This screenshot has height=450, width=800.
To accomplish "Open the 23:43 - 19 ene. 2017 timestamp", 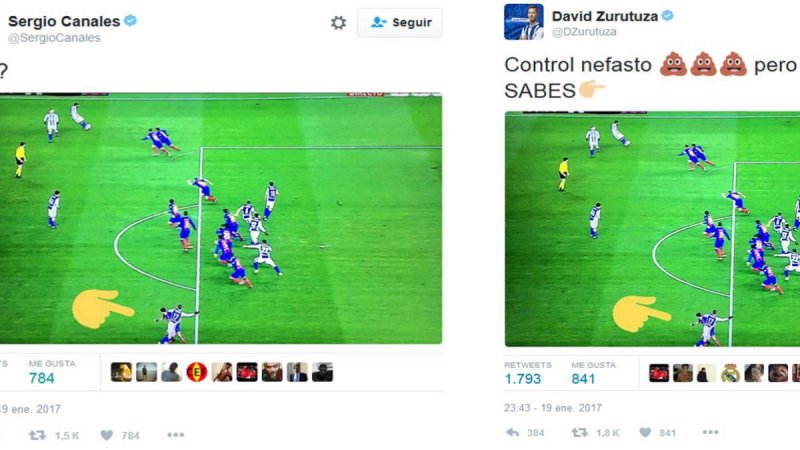I will click(x=553, y=408).
